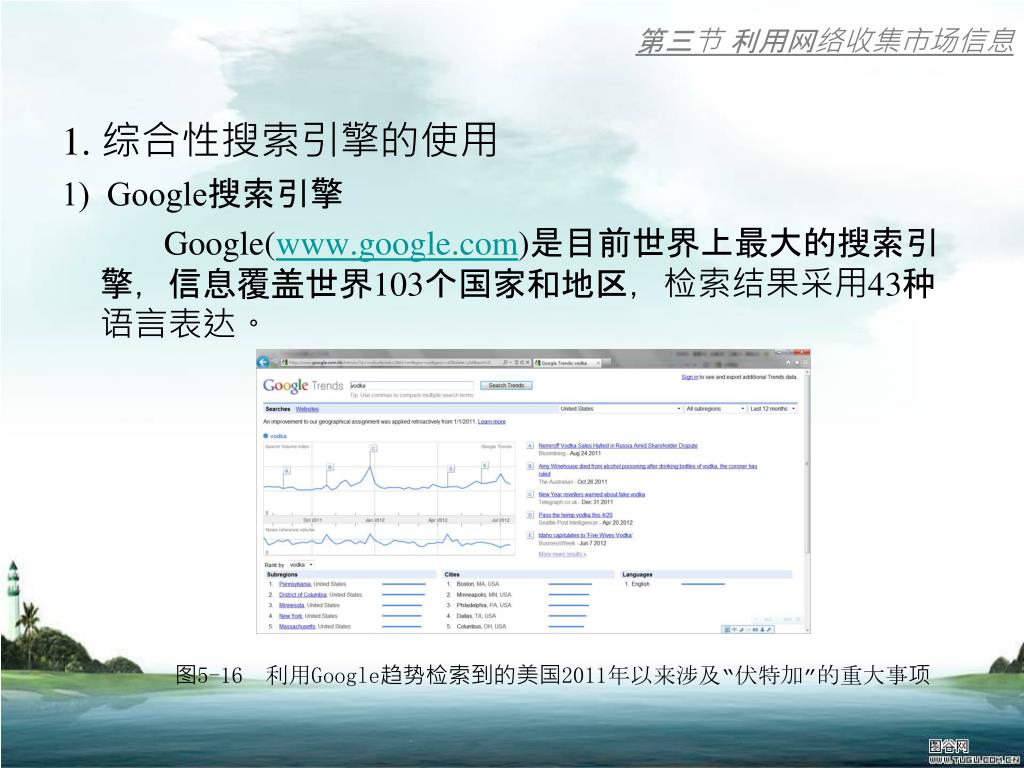The width and height of the screenshot is (1024, 768).
Task: Click flag marker D on the chart
Action: pyautogui.click(x=451, y=469)
